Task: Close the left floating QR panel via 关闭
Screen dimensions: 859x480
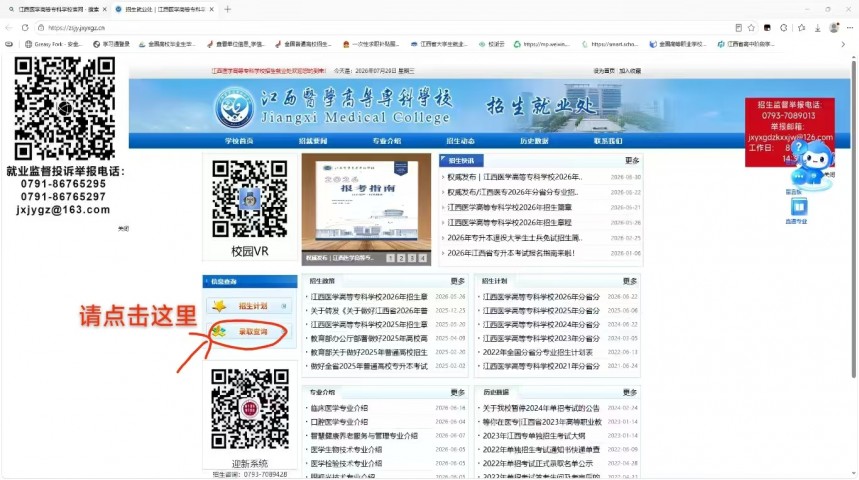Action: click(123, 228)
